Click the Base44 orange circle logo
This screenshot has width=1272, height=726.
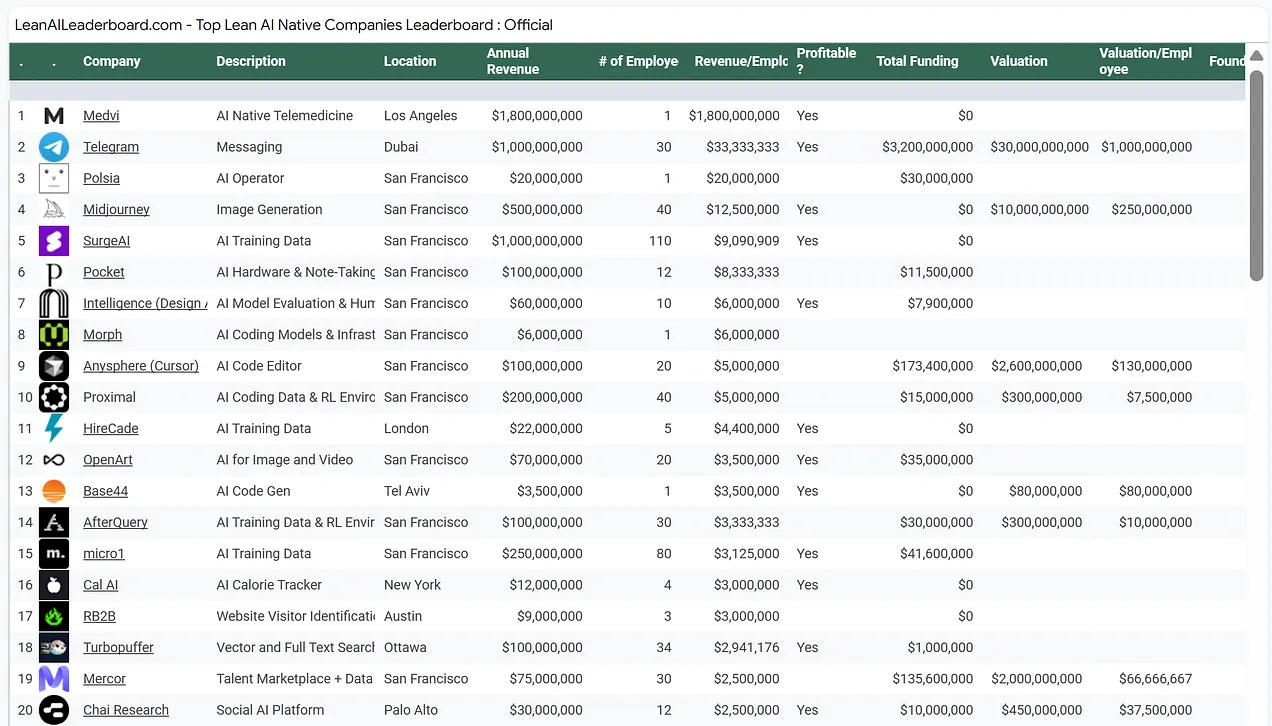tap(54, 491)
